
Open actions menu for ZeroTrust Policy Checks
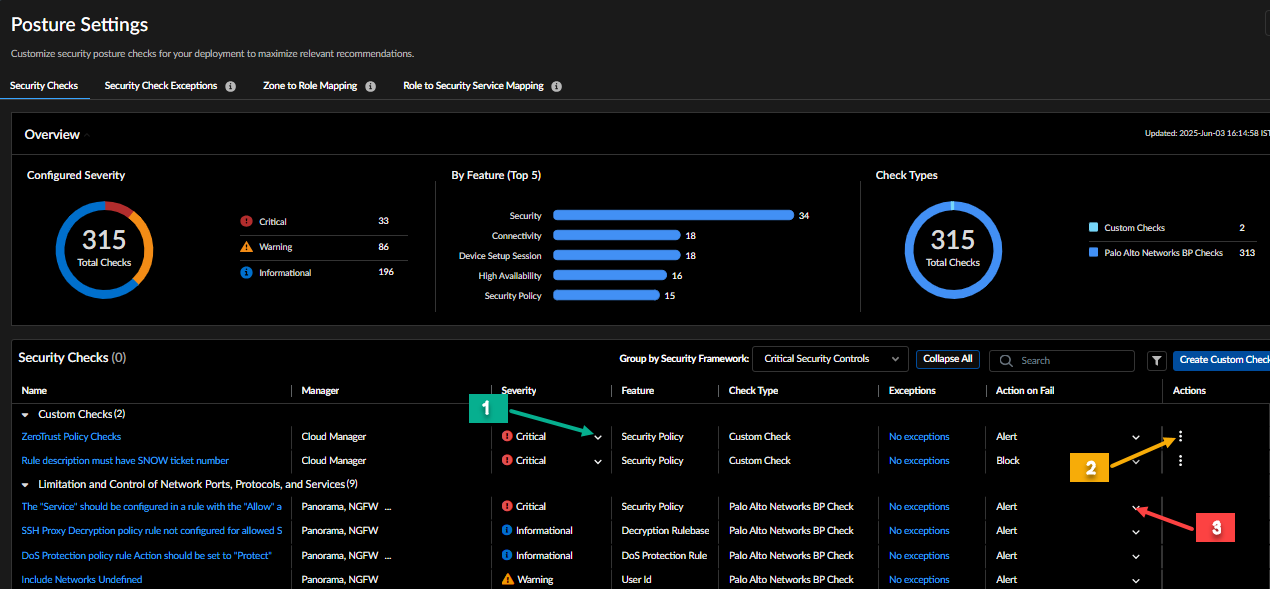point(1181,436)
